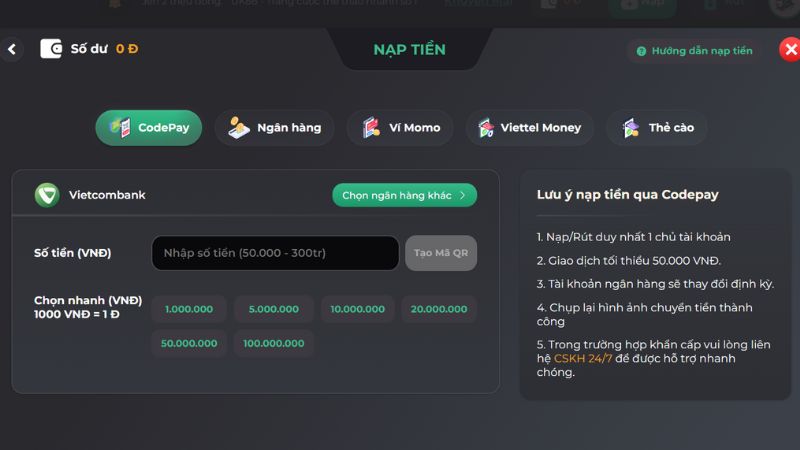The height and width of the screenshot is (450, 800).
Task: Open Chọn ngân hàng khác selector
Action: click(x=405, y=195)
